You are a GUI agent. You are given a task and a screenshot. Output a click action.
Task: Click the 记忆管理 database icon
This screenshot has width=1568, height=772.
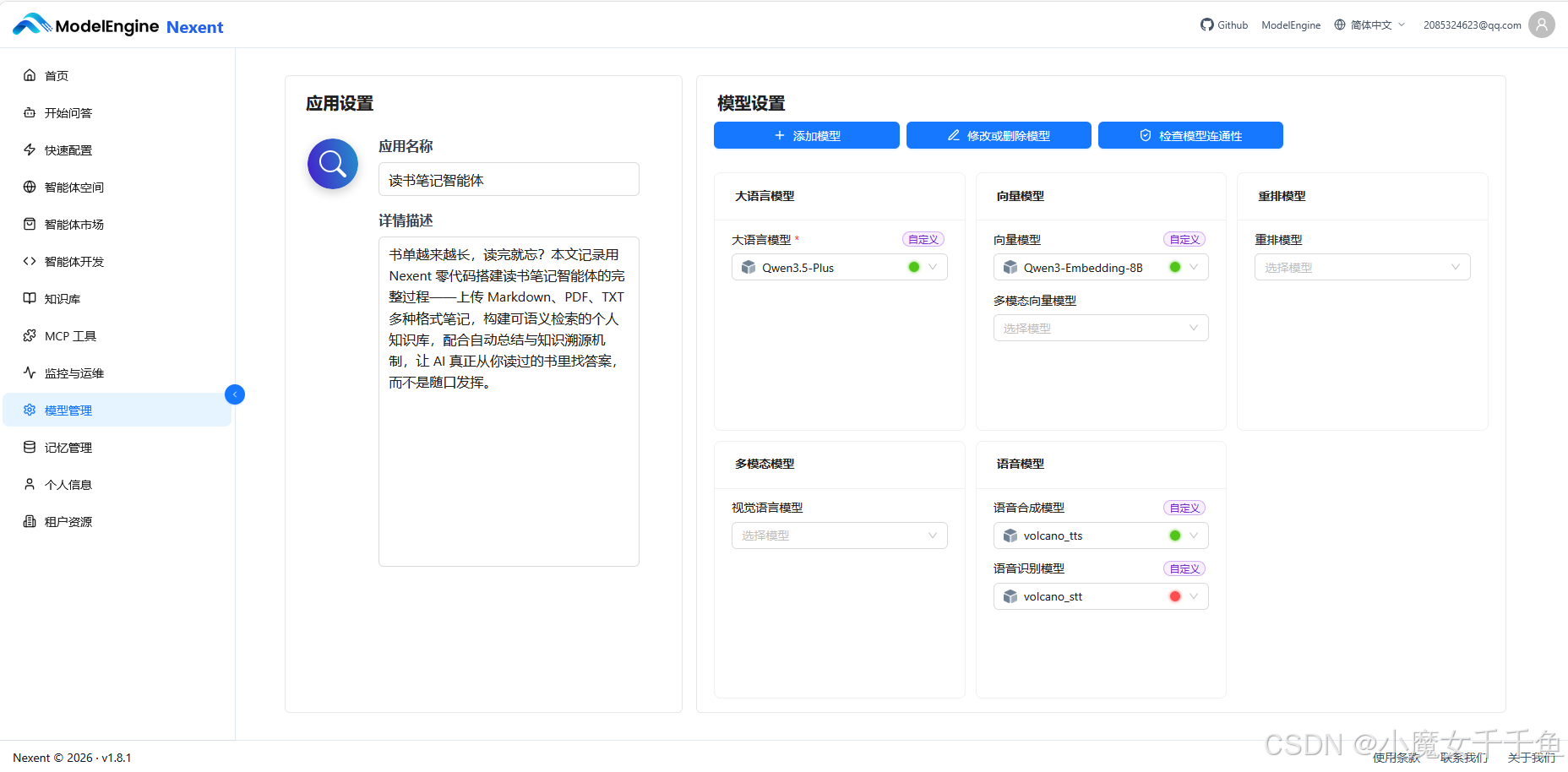[30, 447]
